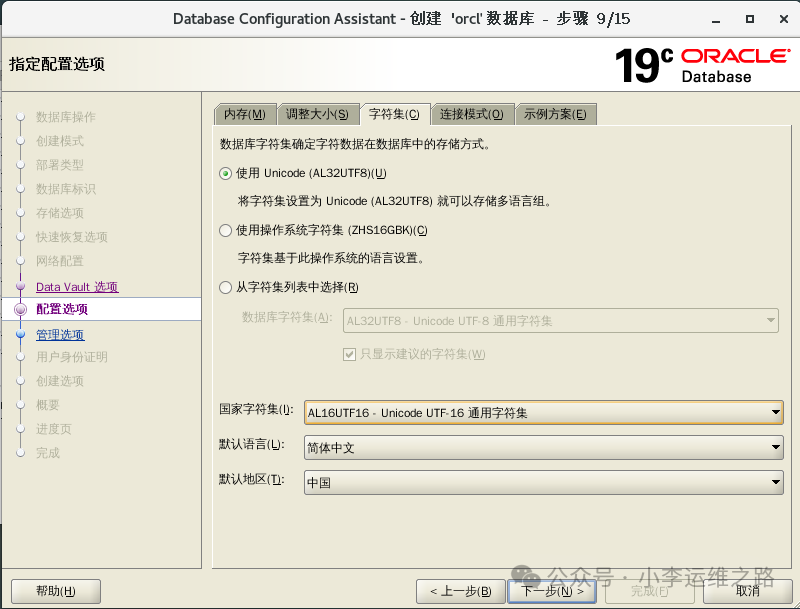Open the 数据库字符集 AL32UTF8 dropdown
The width and height of the screenshot is (800, 609).
561,321
